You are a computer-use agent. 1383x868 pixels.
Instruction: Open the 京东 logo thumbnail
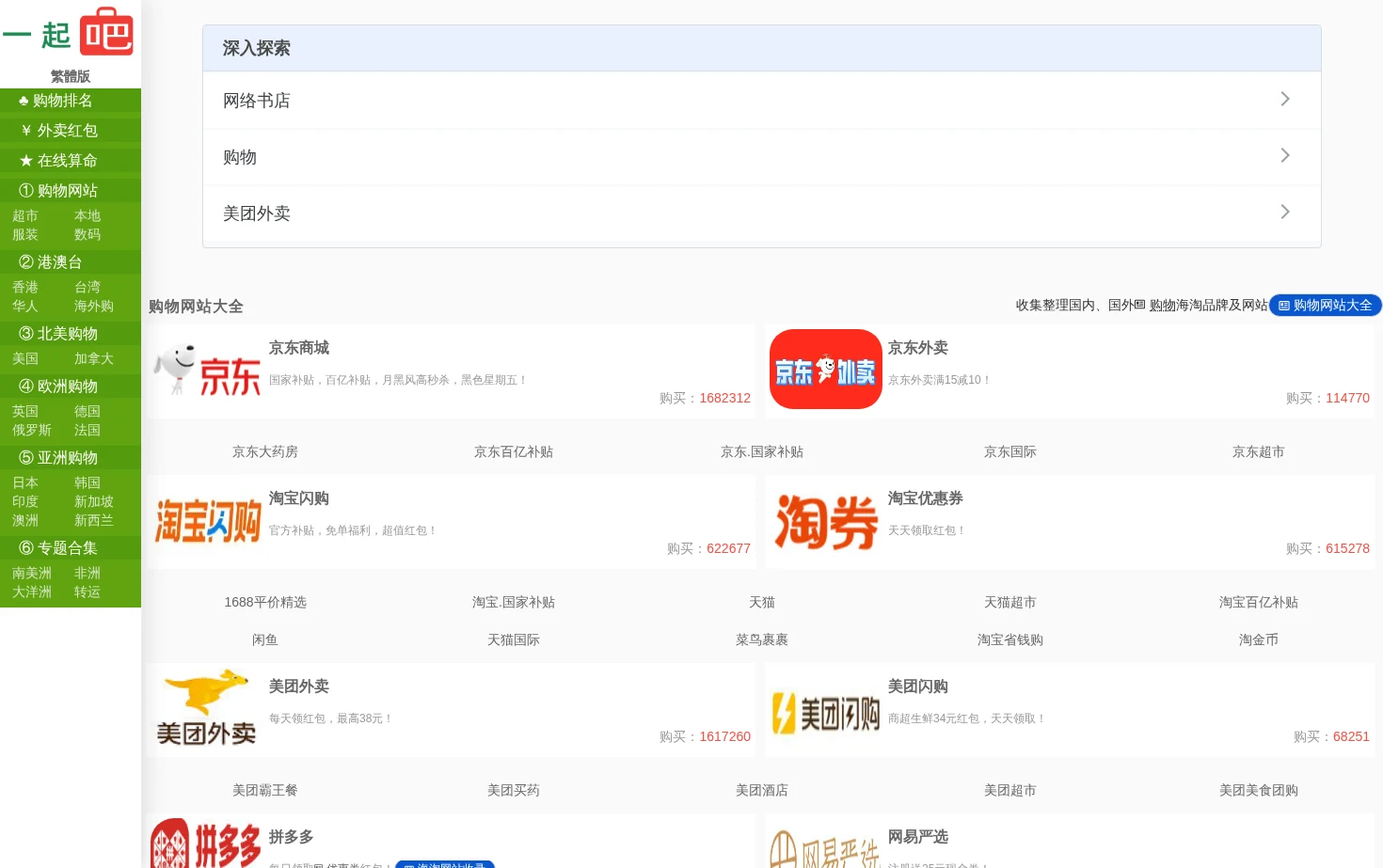pyautogui.click(x=207, y=370)
